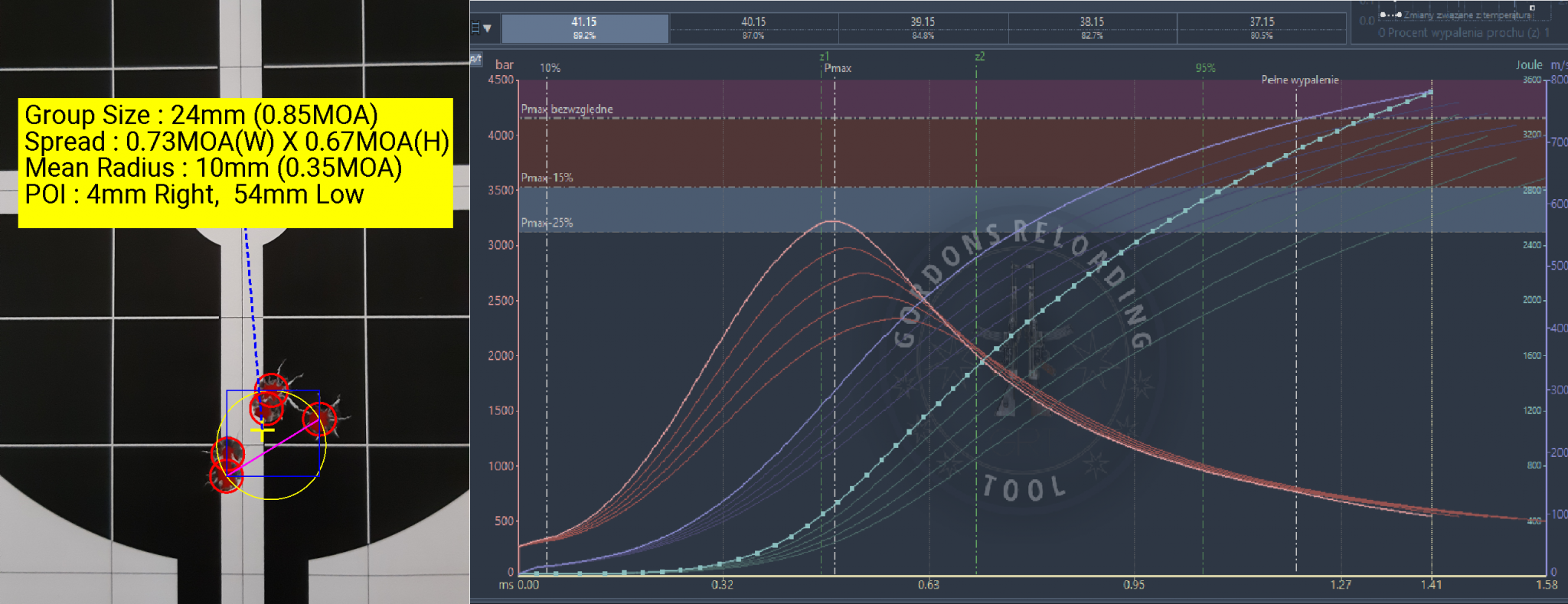This screenshot has height=604, width=1568.
Task: Click the yellow group-center crosshair on target
Action: [x=263, y=433]
